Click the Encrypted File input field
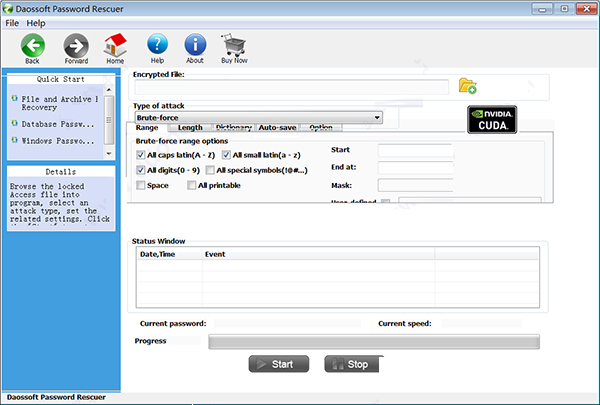600x405 pixels. pyautogui.click(x=292, y=87)
